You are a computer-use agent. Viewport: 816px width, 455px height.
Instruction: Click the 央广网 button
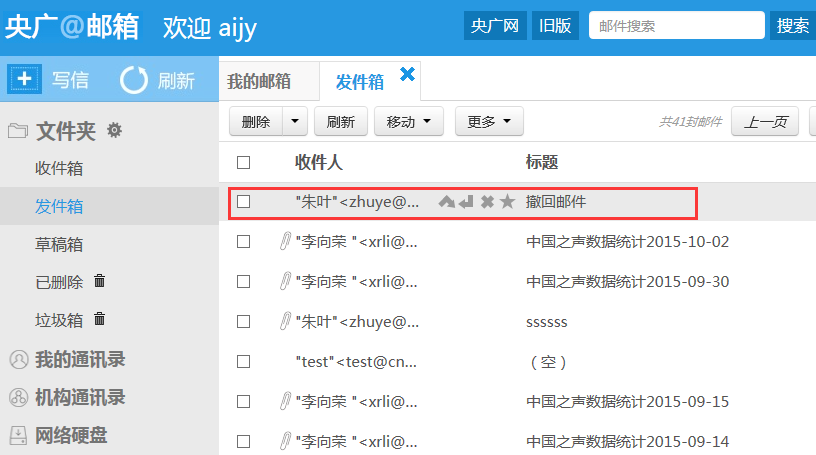pos(495,25)
